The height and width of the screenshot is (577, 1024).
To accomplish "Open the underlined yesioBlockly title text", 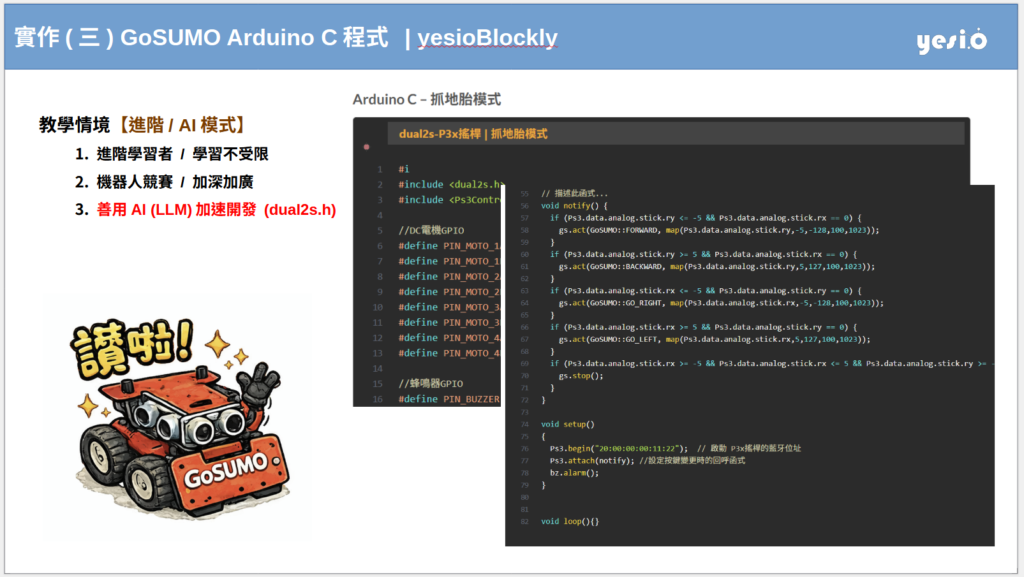I will 487,39.
